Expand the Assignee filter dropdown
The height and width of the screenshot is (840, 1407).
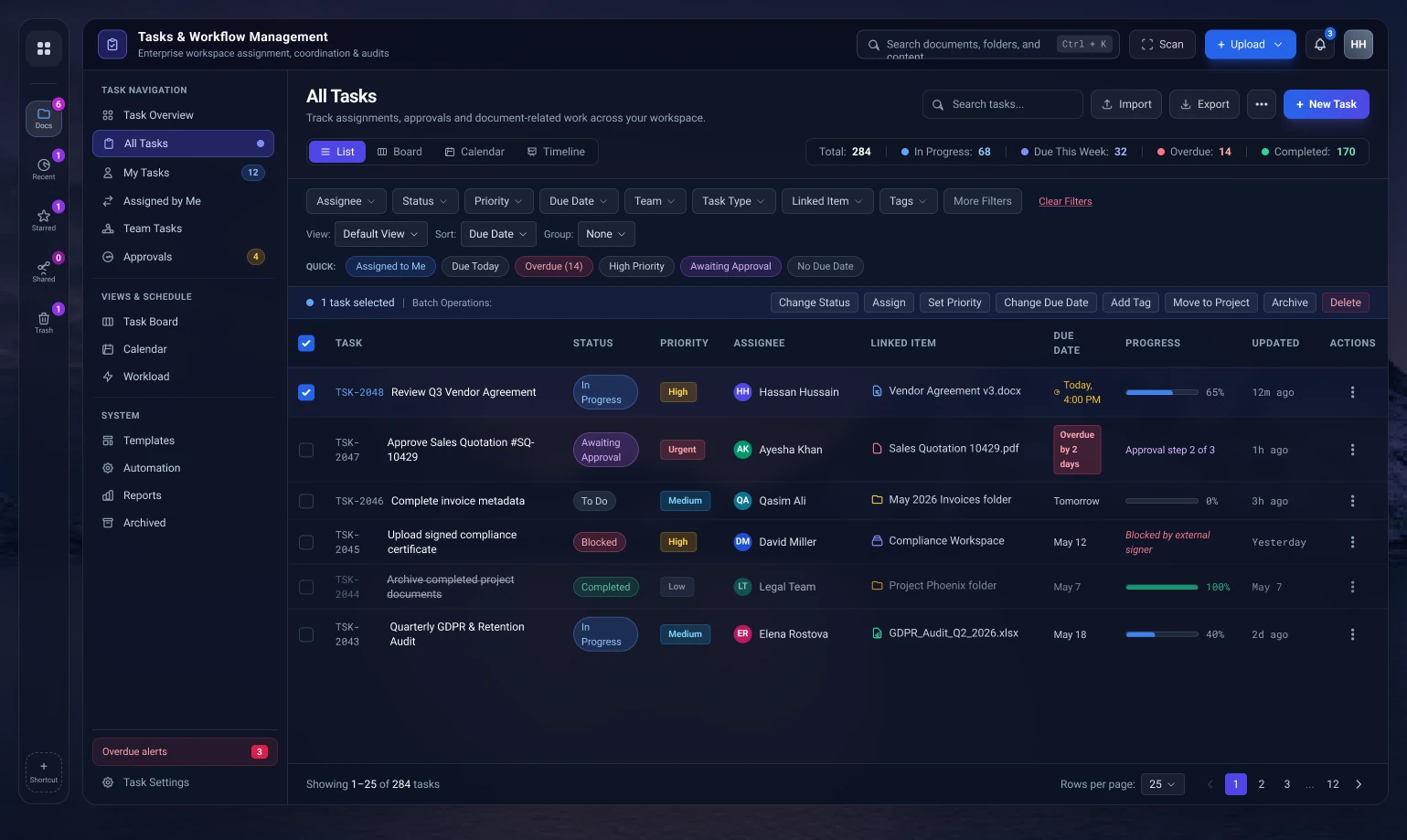click(x=346, y=201)
